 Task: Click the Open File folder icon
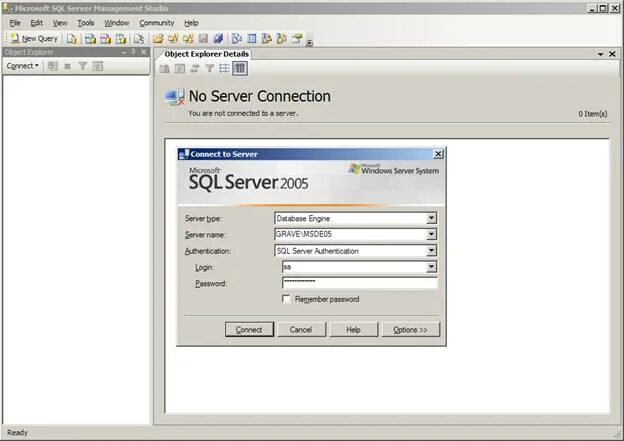[x=158, y=39]
